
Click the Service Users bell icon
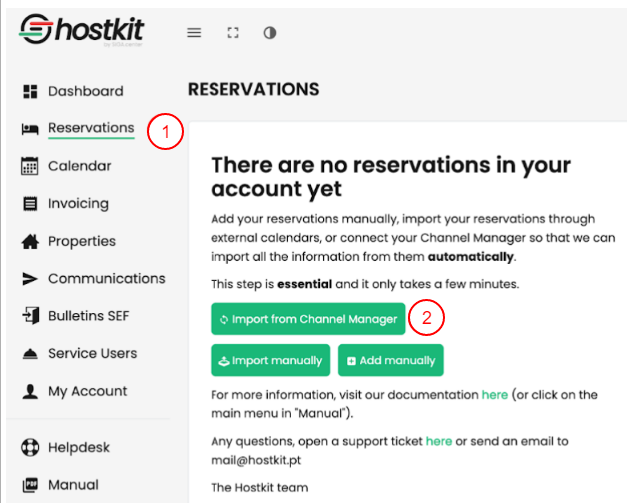[x=30, y=354]
